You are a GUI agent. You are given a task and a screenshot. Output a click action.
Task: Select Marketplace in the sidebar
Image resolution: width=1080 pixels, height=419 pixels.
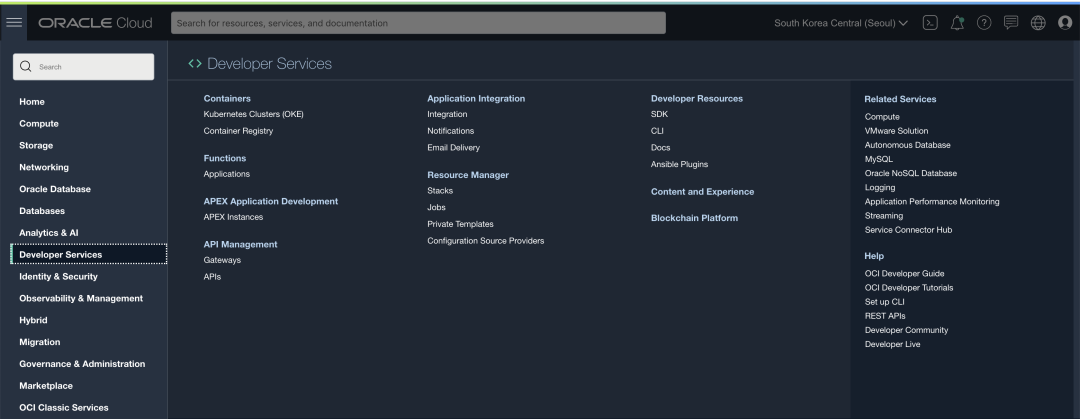[46, 386]
